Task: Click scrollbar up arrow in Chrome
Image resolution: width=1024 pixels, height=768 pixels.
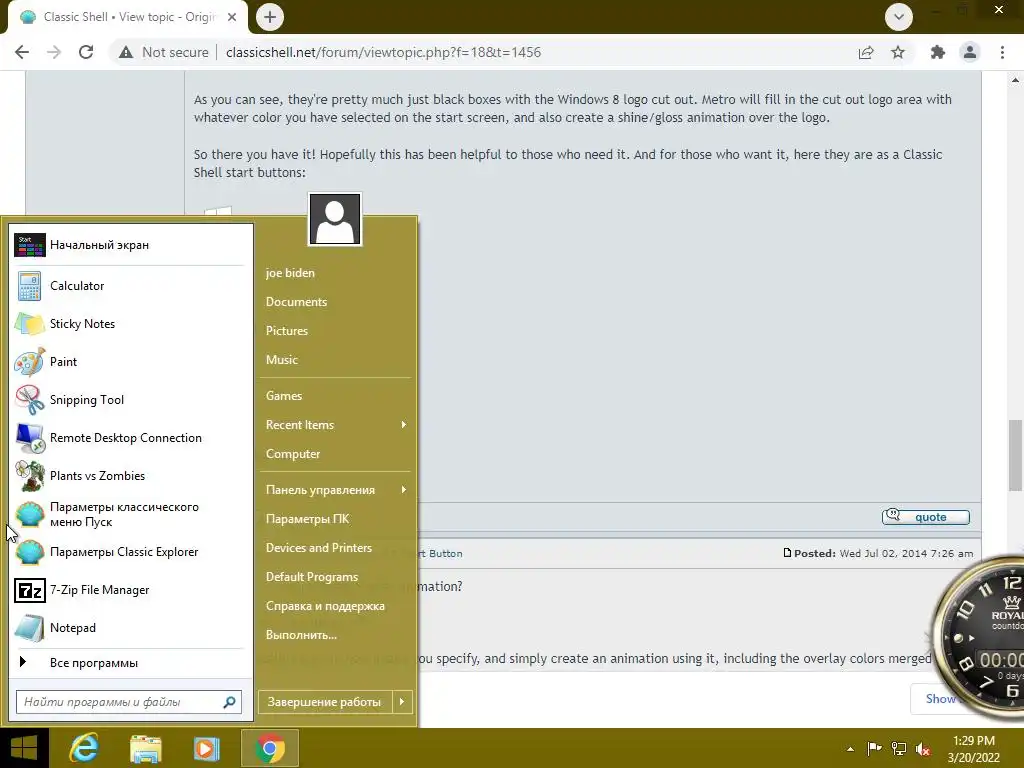Action: click(x=1015, y=80)
